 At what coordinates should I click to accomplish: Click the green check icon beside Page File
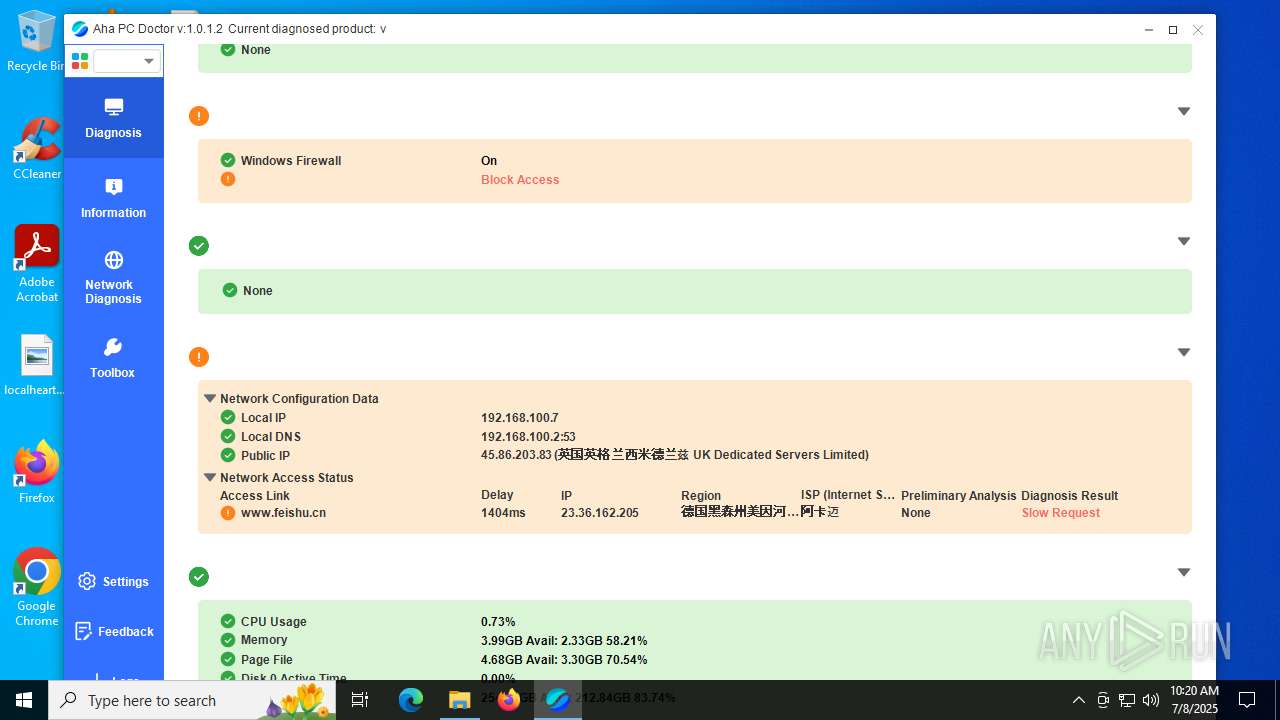pyautogui.click(x=228, y=660)
